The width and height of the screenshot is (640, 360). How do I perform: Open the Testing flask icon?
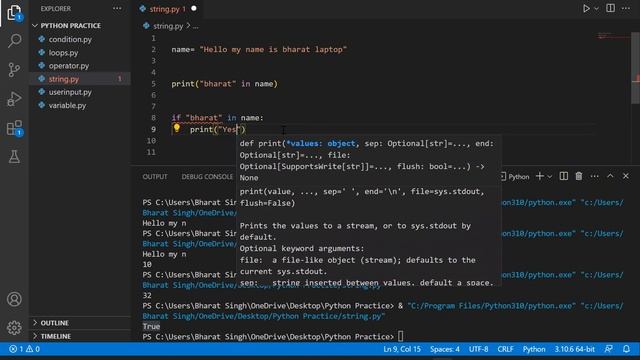click(x=14, y=157)
